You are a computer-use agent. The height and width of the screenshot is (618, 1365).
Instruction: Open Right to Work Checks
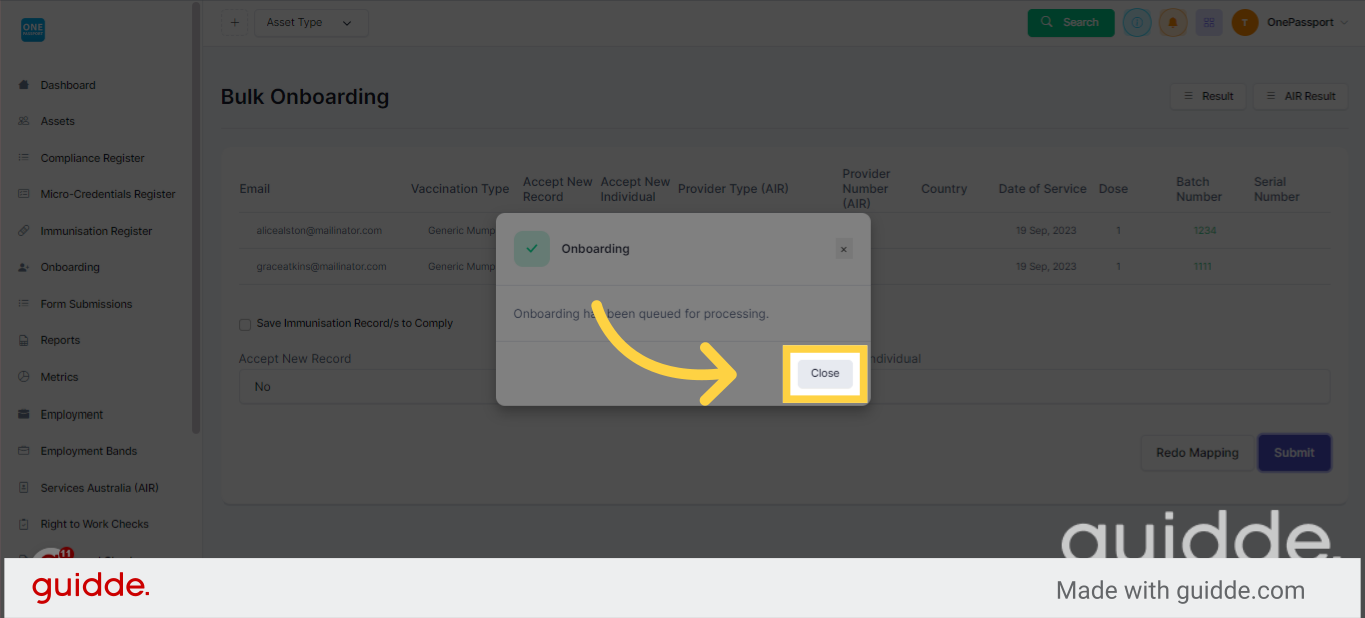[94, 524]
